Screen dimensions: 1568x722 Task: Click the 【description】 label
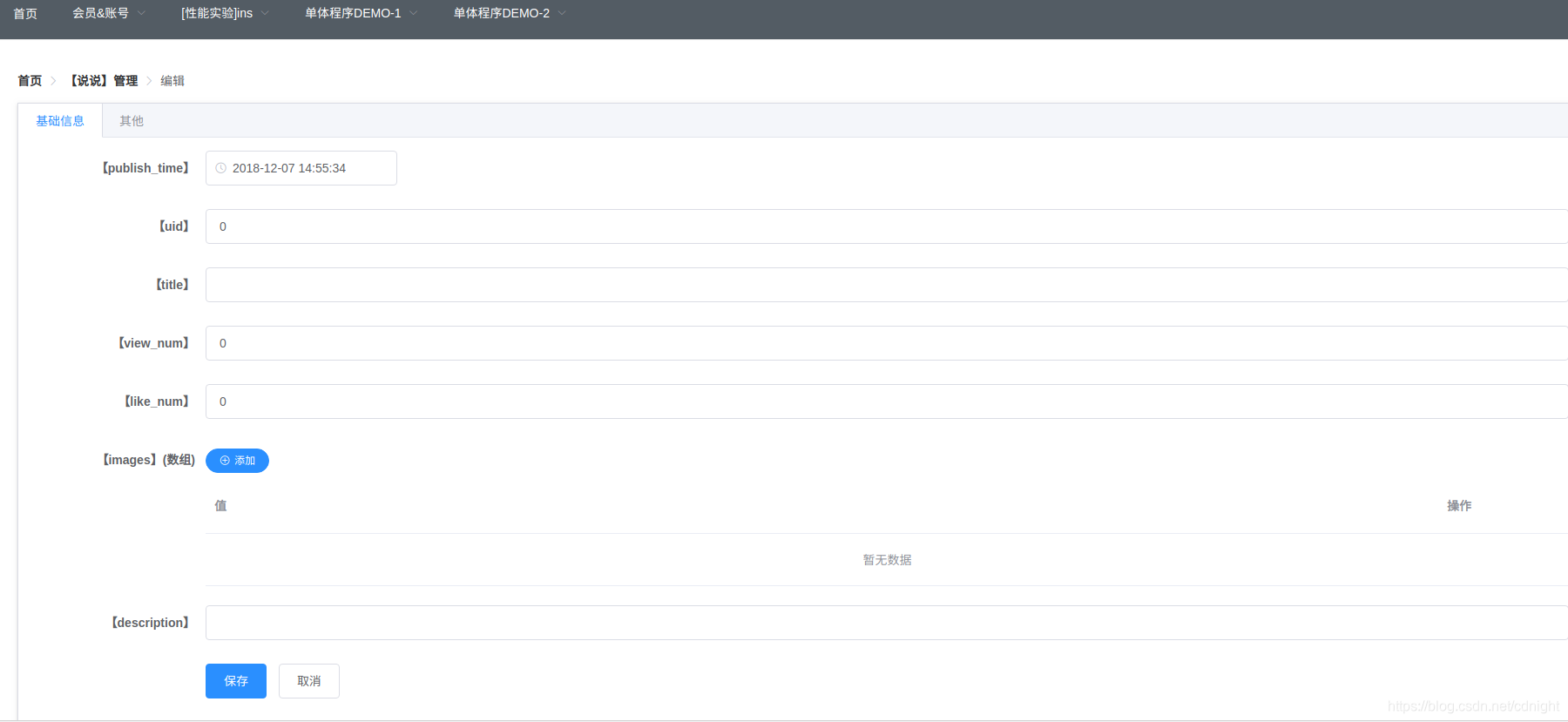[149, 623]
